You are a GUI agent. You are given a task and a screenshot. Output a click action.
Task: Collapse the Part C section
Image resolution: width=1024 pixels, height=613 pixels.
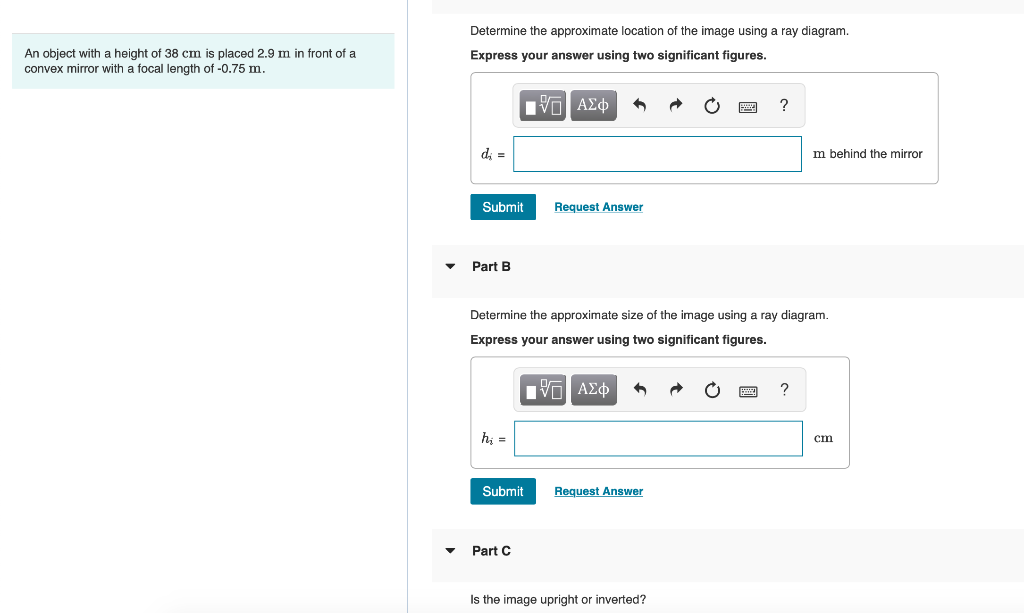coord(450,551)
